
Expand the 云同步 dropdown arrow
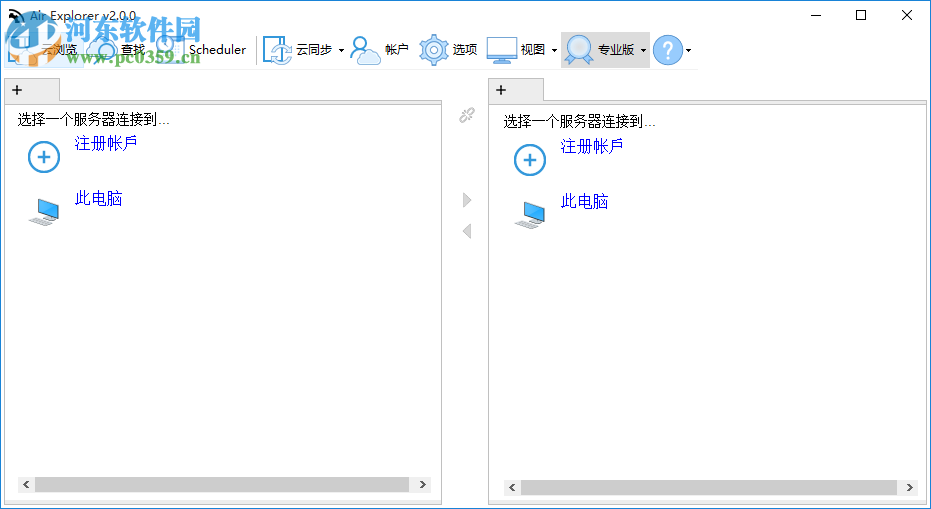pos(341,50)
